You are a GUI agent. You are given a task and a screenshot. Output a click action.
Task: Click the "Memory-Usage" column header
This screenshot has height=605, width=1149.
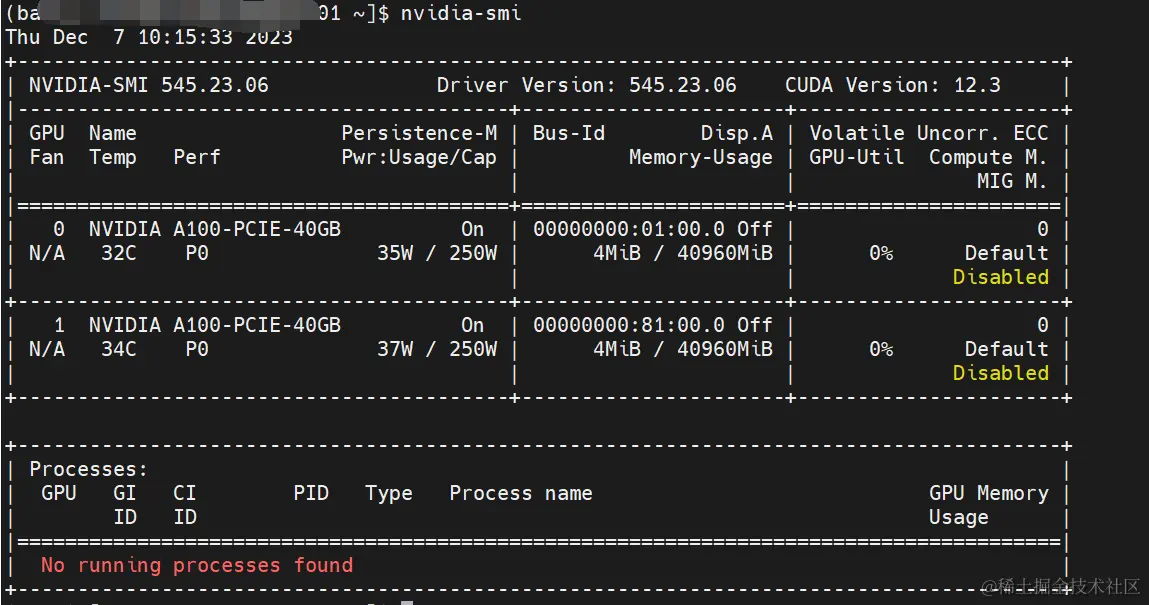[701, 157]
